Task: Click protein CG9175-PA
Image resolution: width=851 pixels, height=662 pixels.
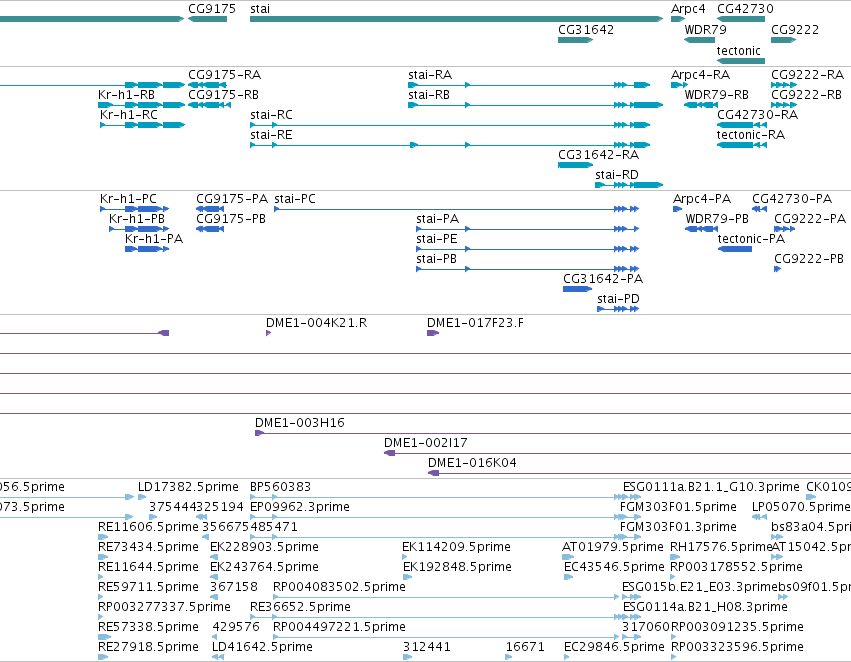Action: (x=210, y=209)
